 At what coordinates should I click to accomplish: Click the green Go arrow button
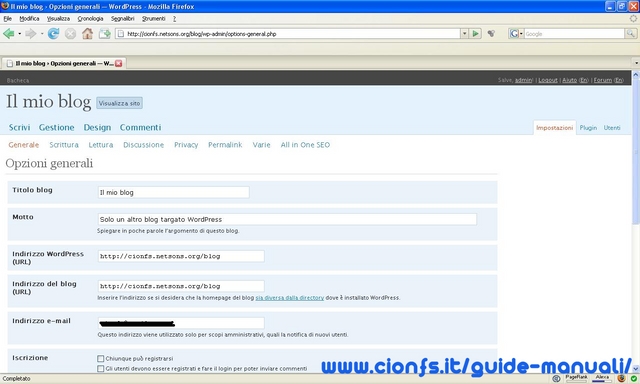pos(476,33)
